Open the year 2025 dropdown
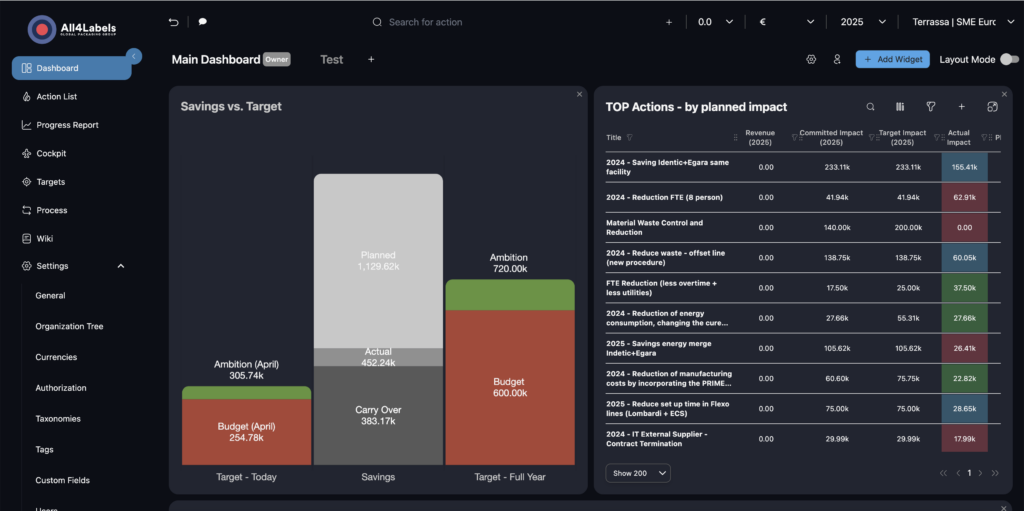Image resolution: width=1024 pixels, height=511 pixels. pyautogui.click(x=863, y=22)
